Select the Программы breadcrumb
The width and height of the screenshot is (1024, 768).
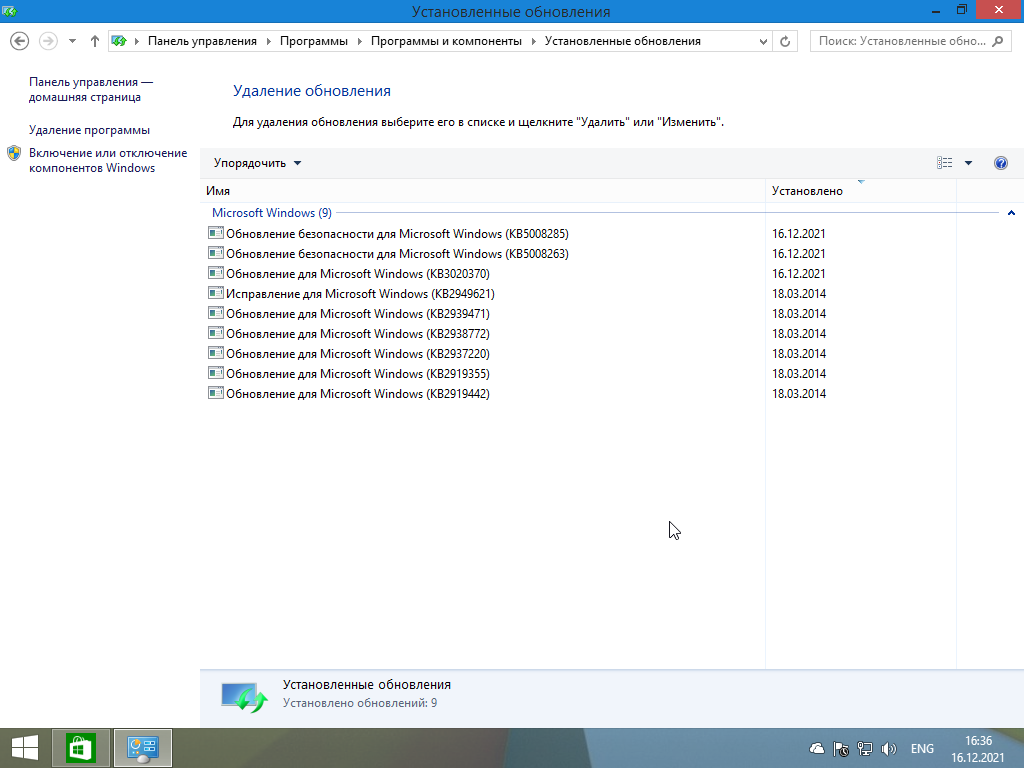click(x=313, y=41)
